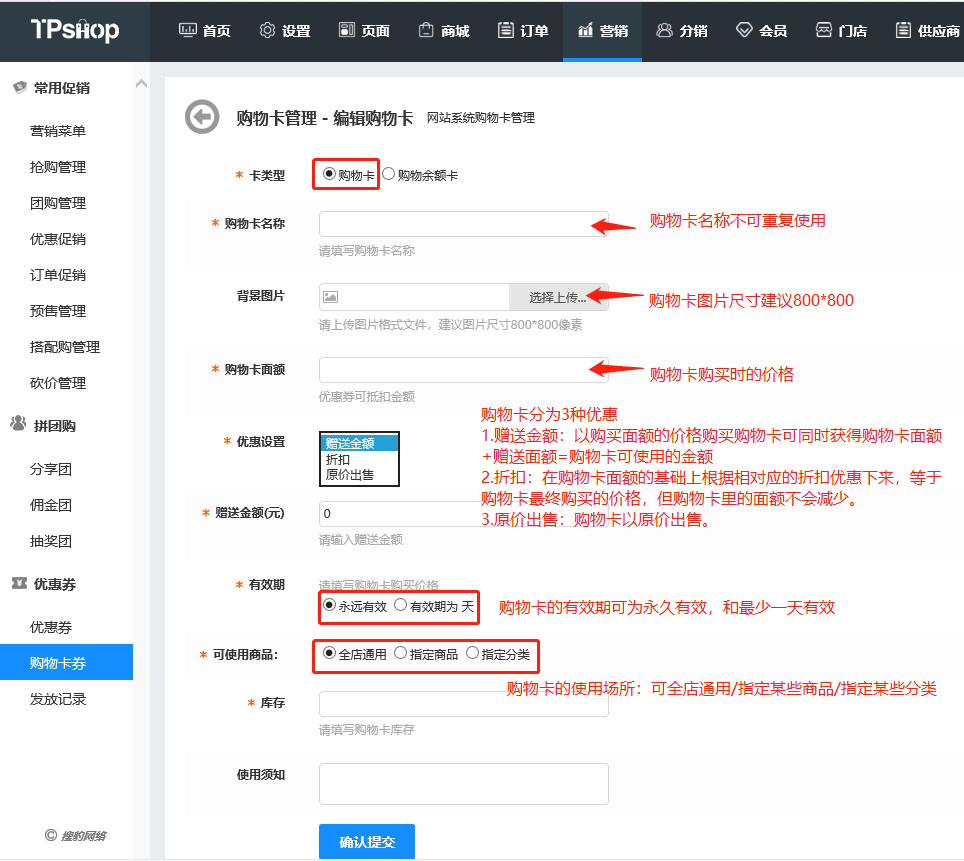
Task: Open the 设置 gear icon in top navigation
Action: coord(267,30)
